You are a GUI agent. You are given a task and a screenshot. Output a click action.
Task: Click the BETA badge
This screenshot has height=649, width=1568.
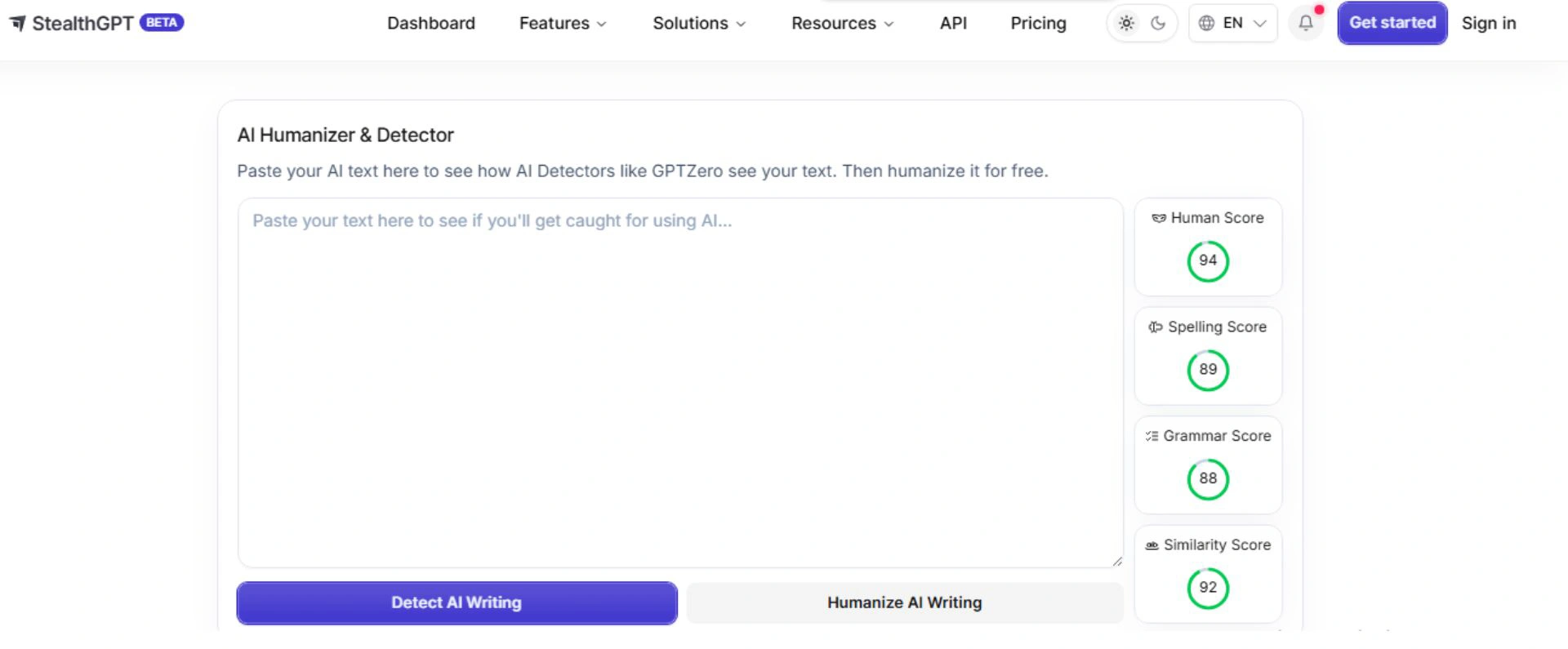click(x=162, y=22)
